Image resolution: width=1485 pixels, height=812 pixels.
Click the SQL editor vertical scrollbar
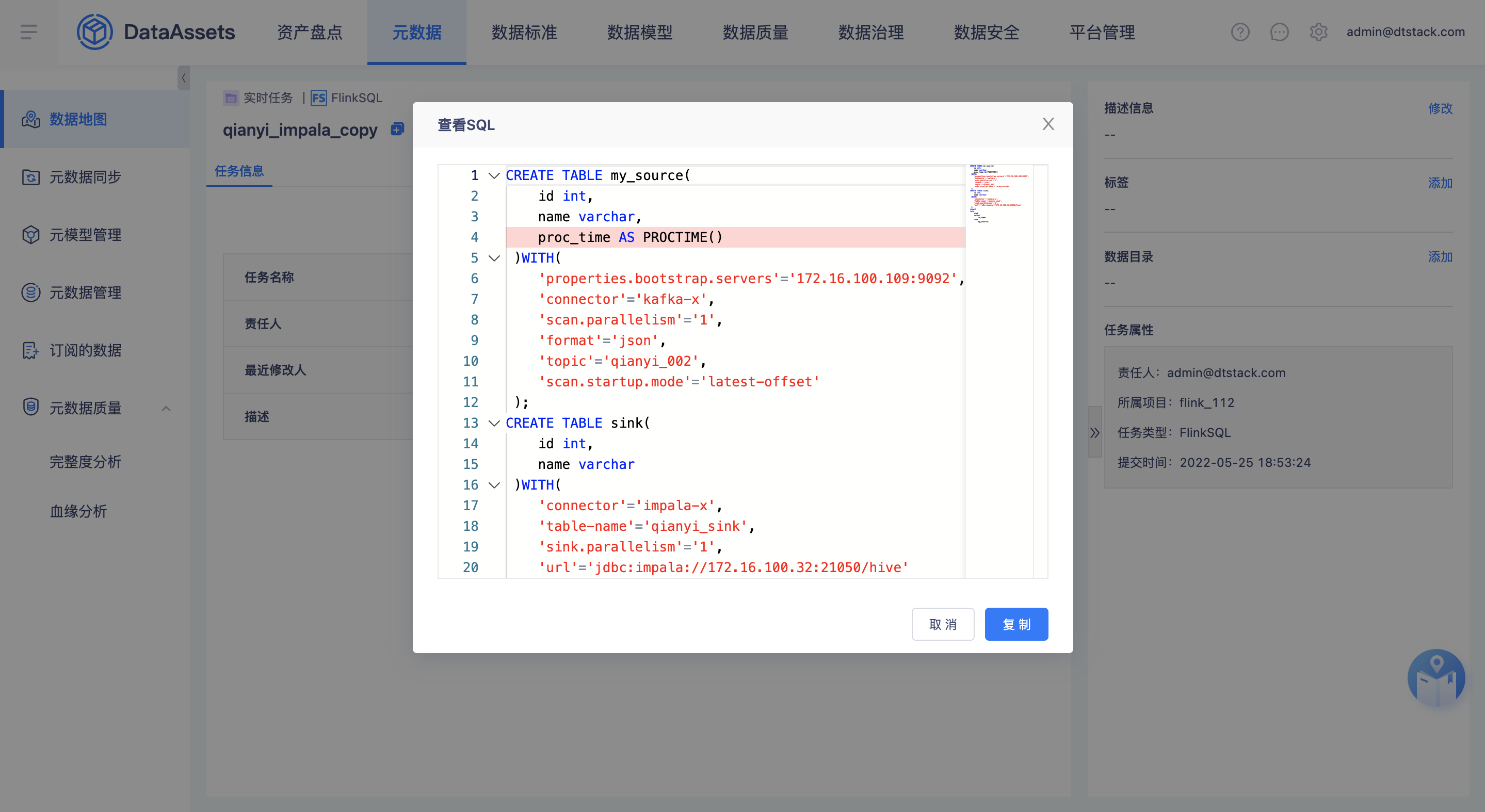click(1041, 372)
